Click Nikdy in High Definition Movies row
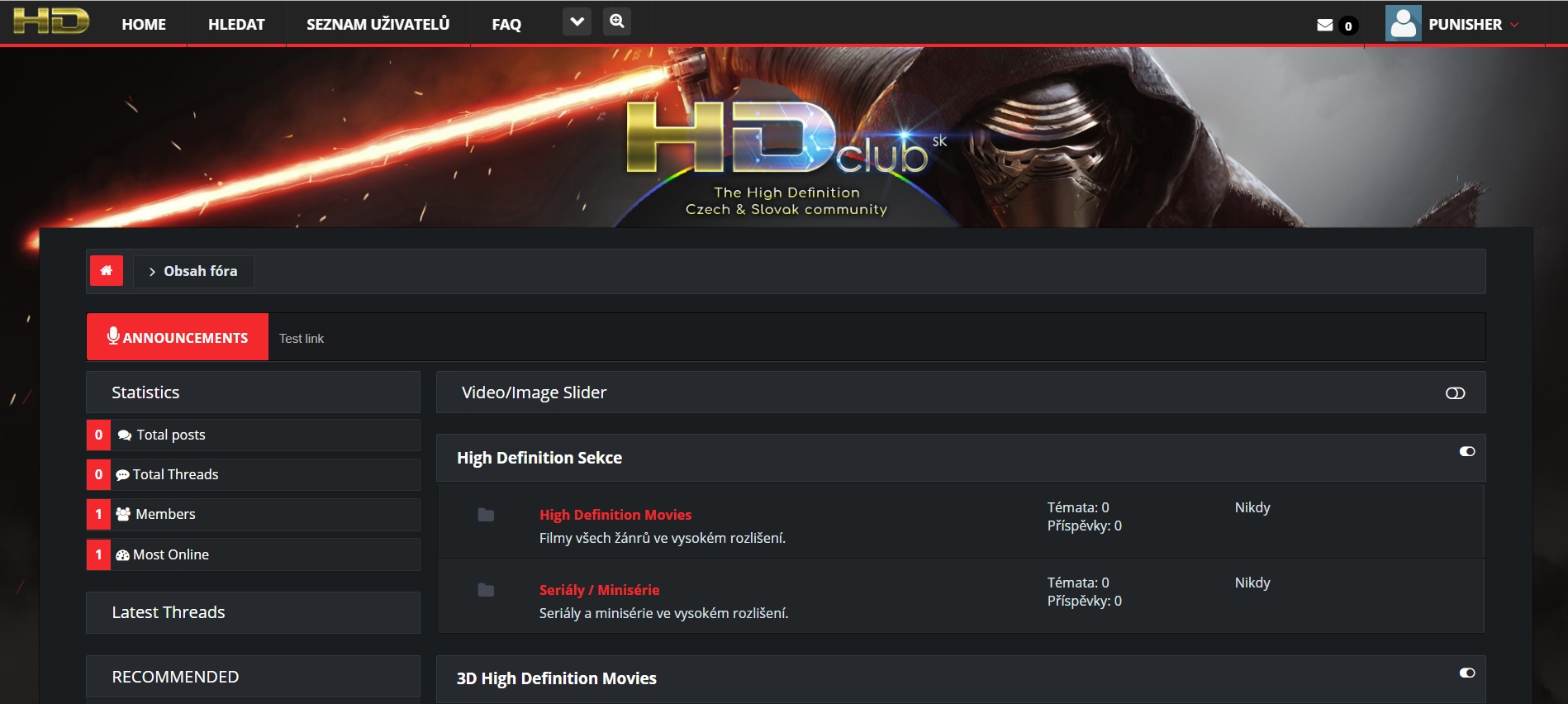The width and height of the screenshot is (1568, 704). click(x=1252, y=507)
